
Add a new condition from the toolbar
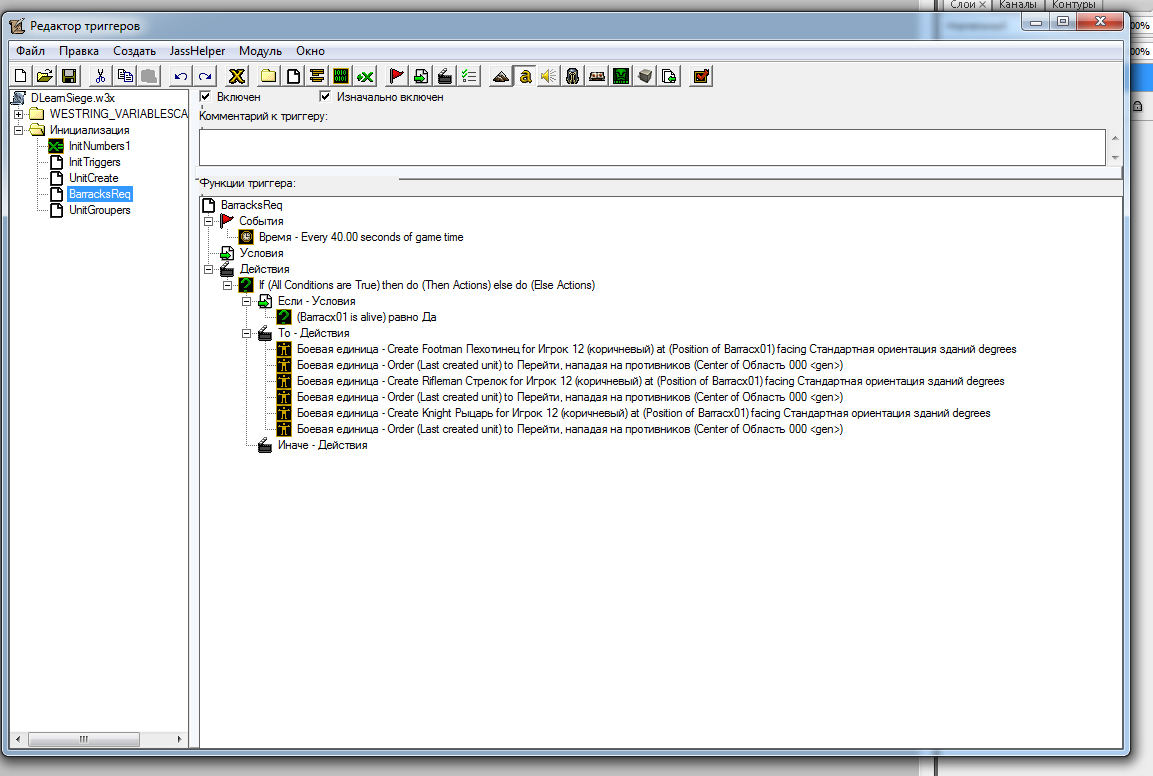coord(421,76)
